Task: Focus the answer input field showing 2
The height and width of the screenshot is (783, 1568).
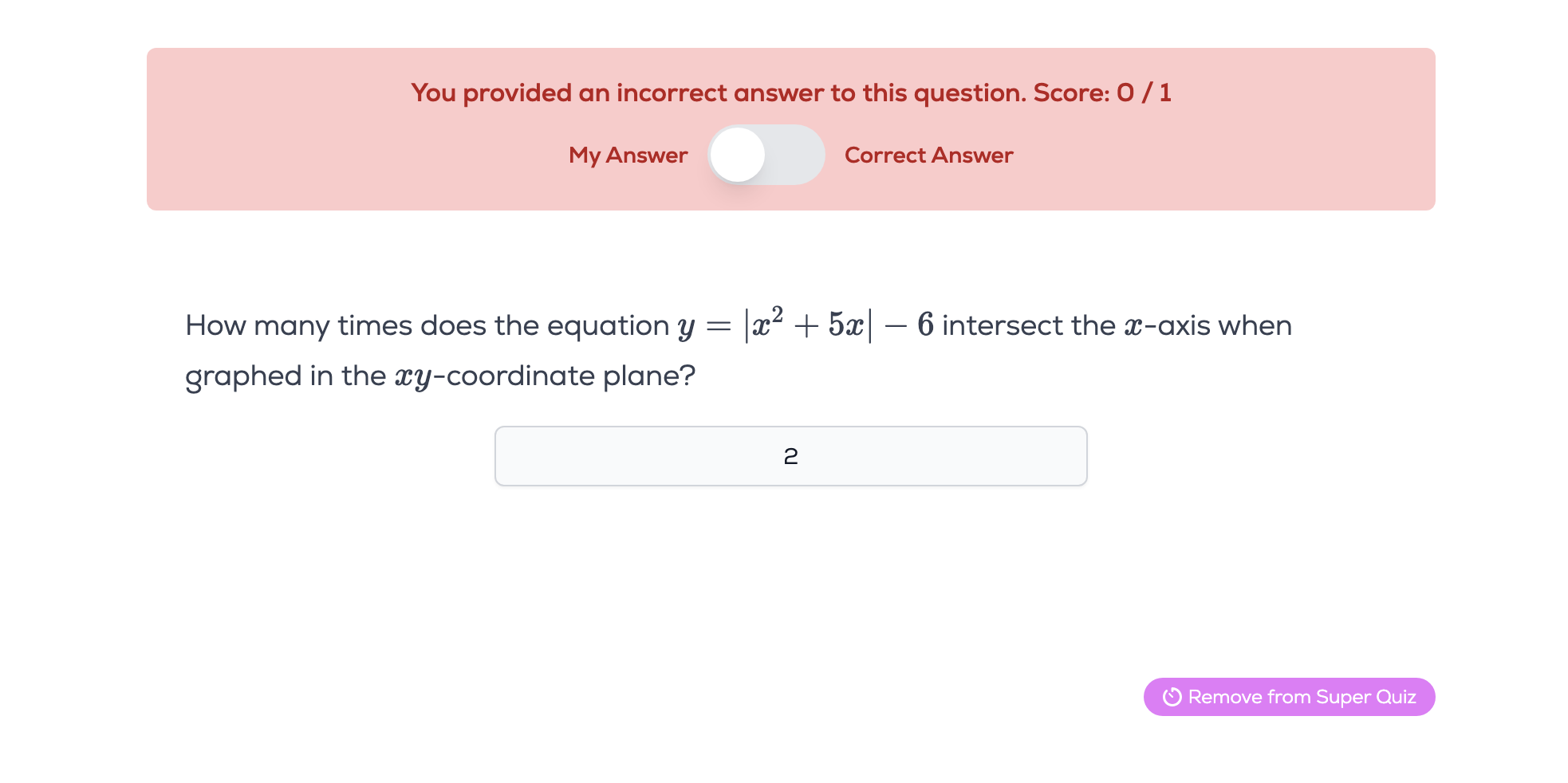Action: point(790,456)
